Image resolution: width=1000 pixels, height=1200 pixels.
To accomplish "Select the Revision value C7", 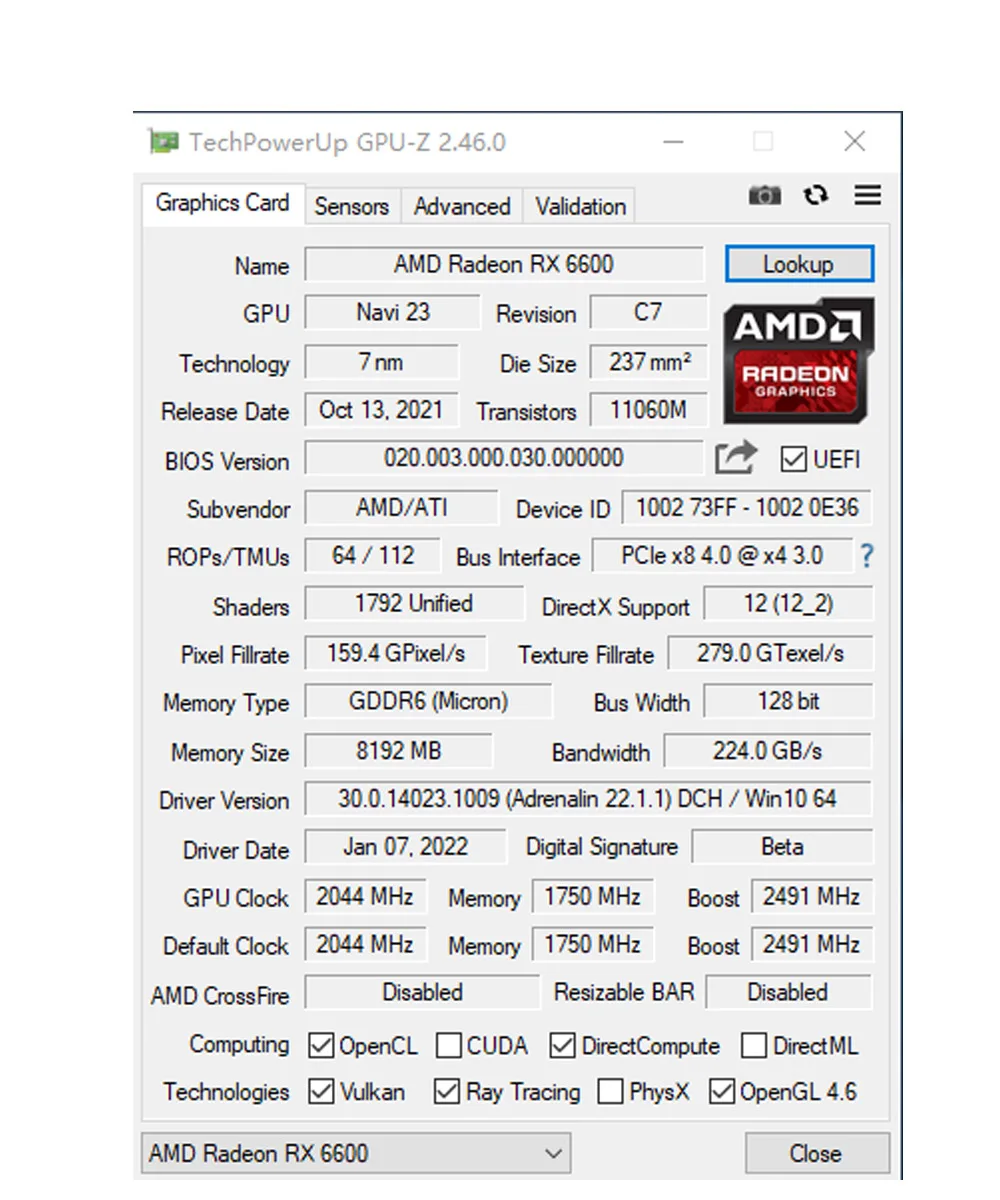I will point(648,312).
